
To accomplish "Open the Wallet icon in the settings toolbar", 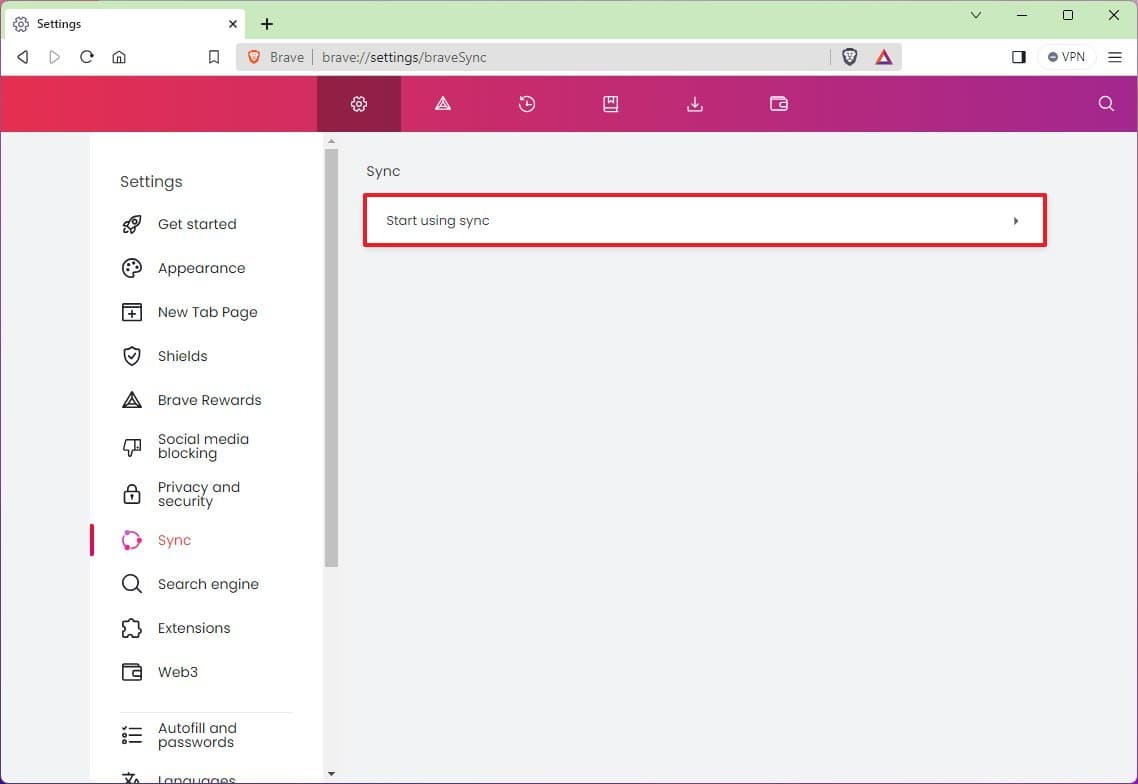I will (x=779, y=103).
